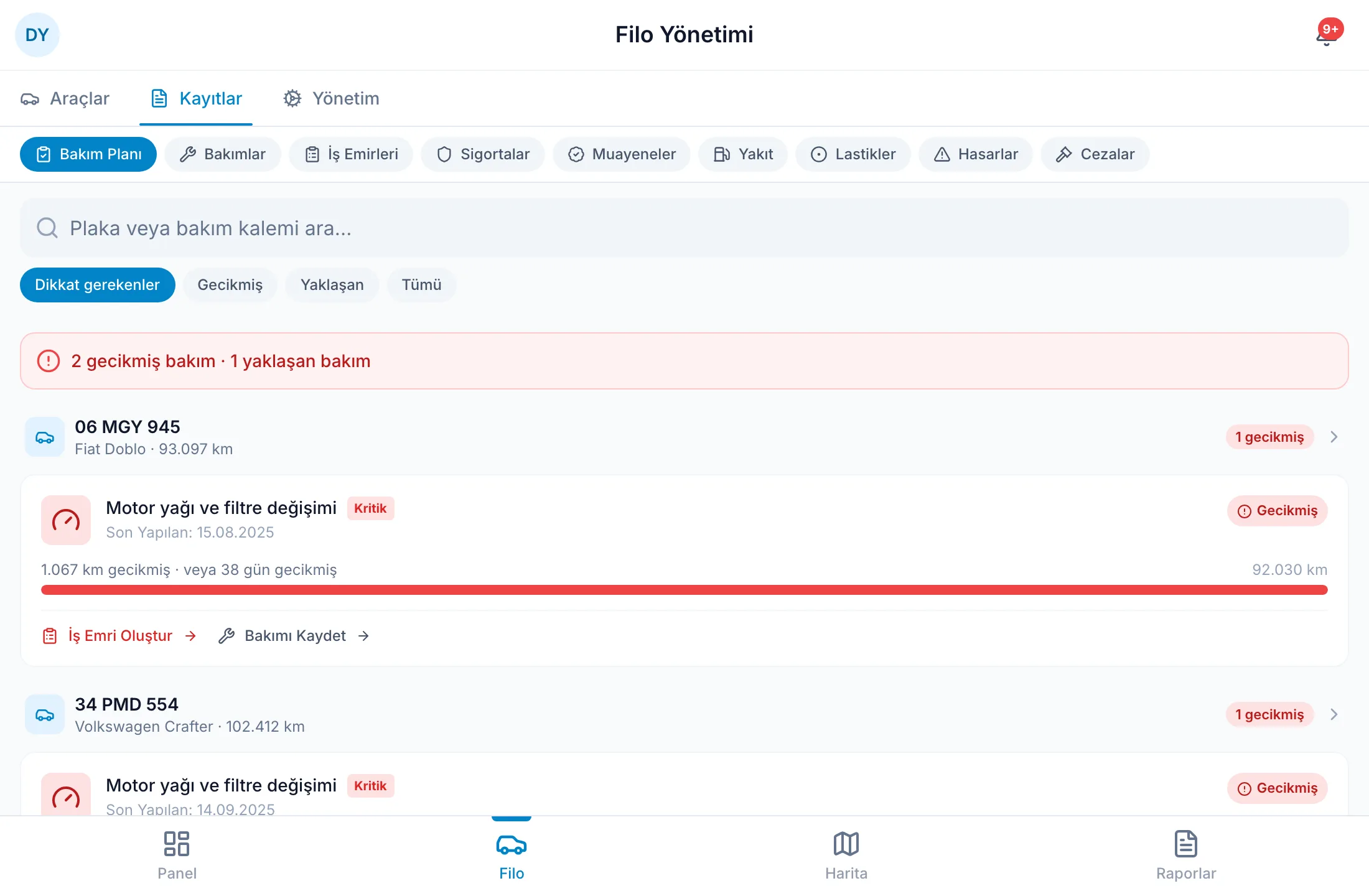Image resolution: width=1369 pixels, height=896 pixels.
Task: Click the 1 gecikmiş badge for 06 MGY 945
Action: (x=1269, y=437)
